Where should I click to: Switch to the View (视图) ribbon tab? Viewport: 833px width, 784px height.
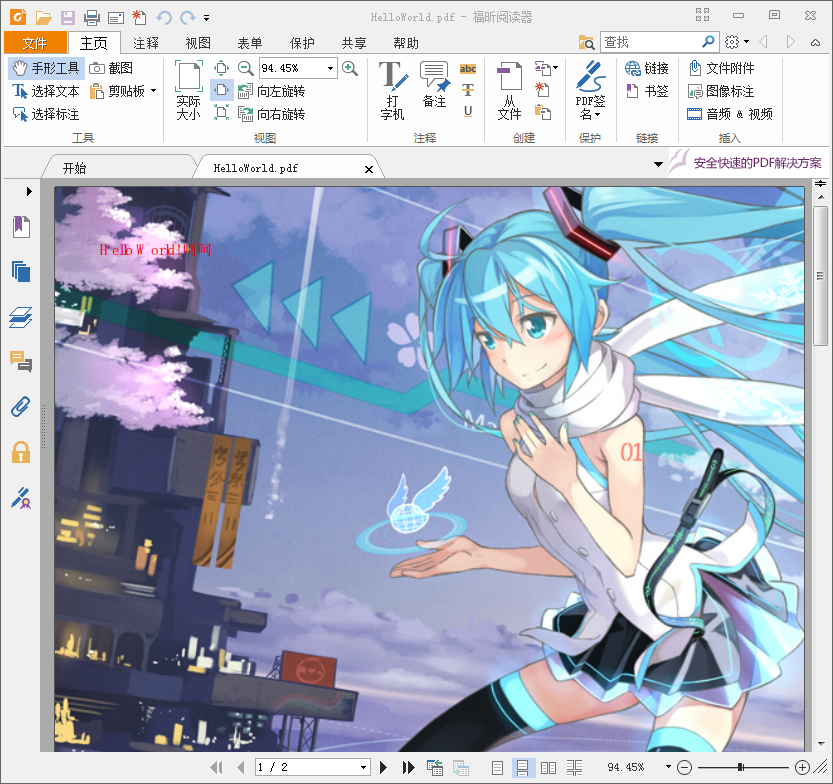(198, 43)
